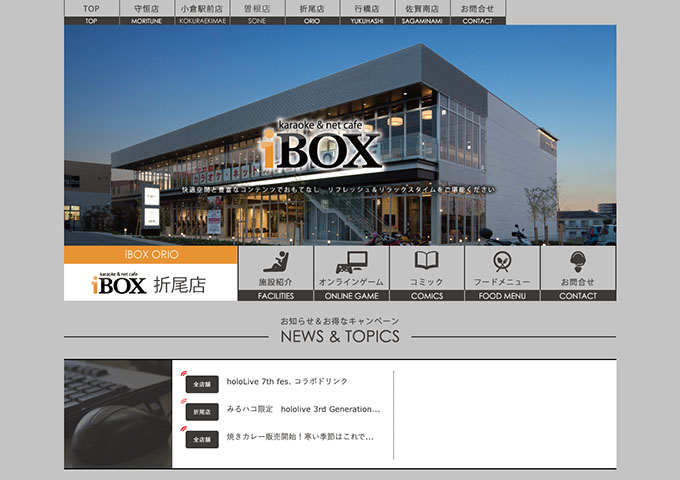Select the 曽根店 SONE tab

point(257,12)
